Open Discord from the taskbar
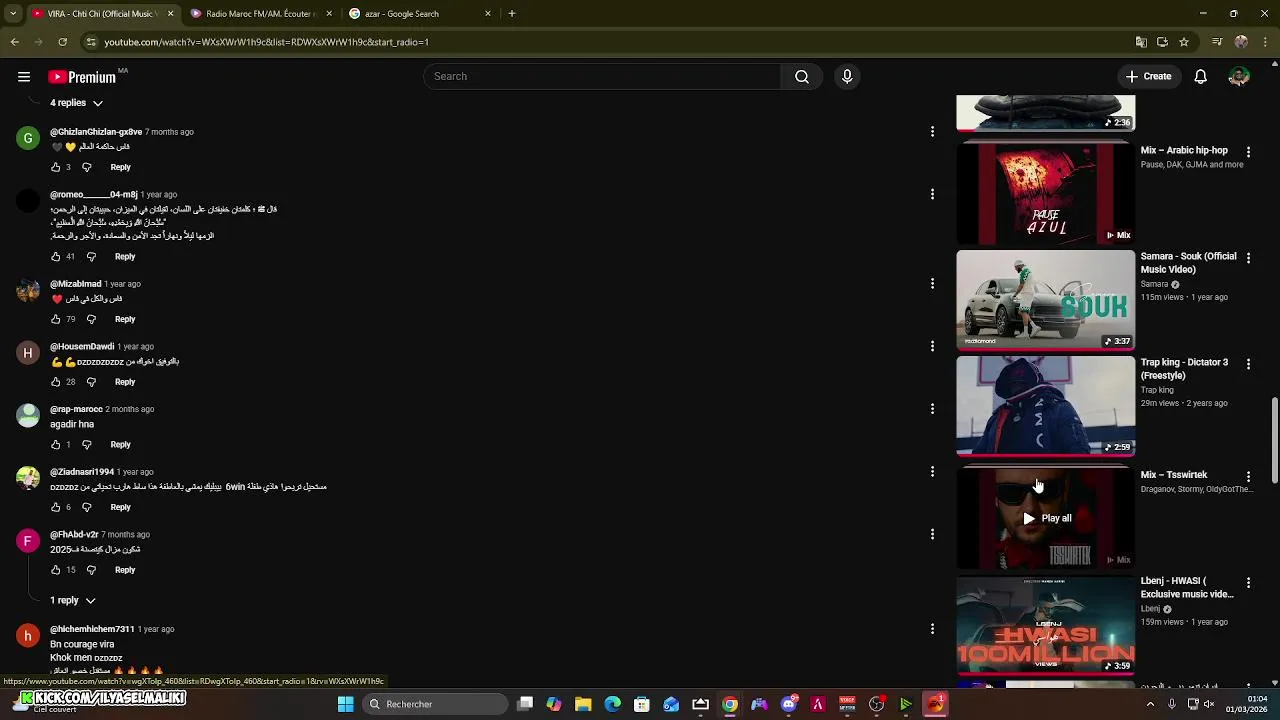Image resolution: width=1280 pixels, height=720 pixels. (x=789, y=704)
